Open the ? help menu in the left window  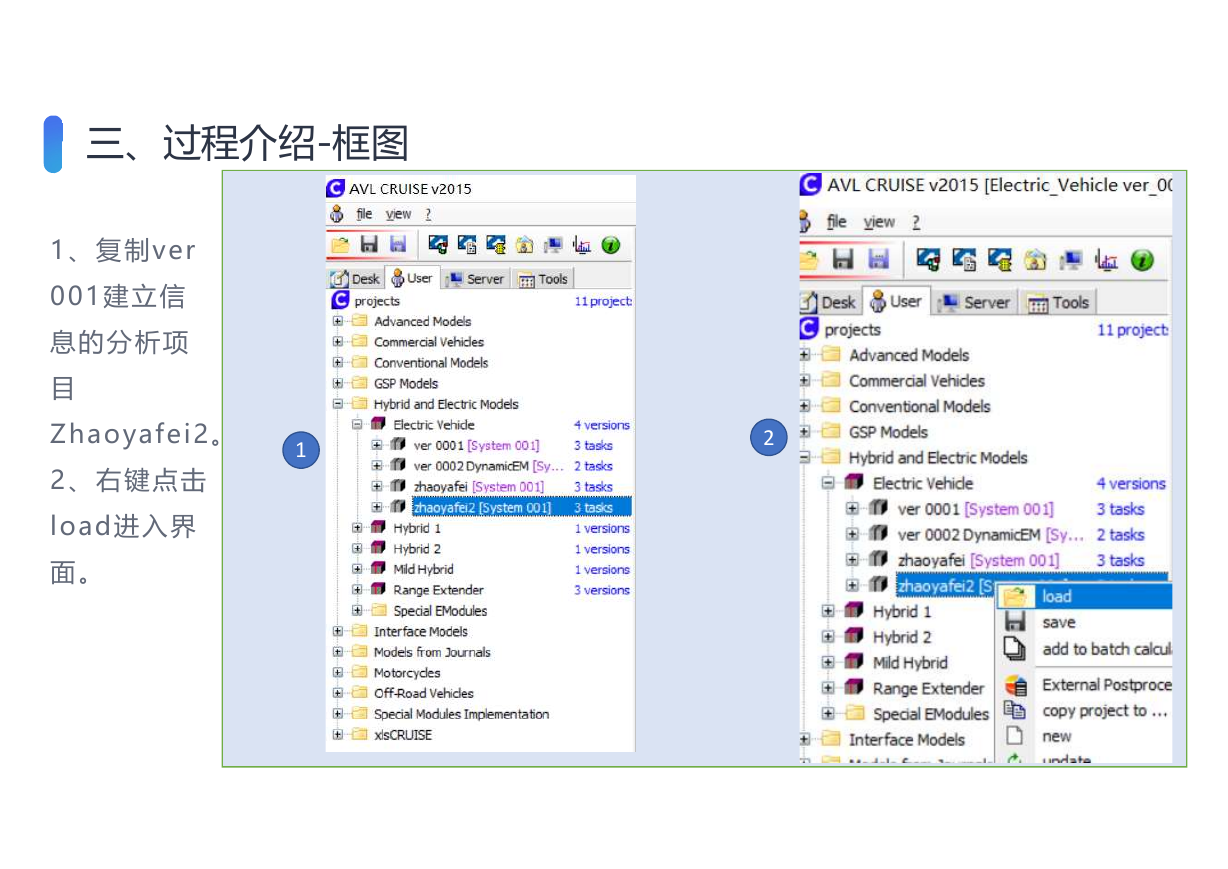pyautogui.click(x=428, y=214)
